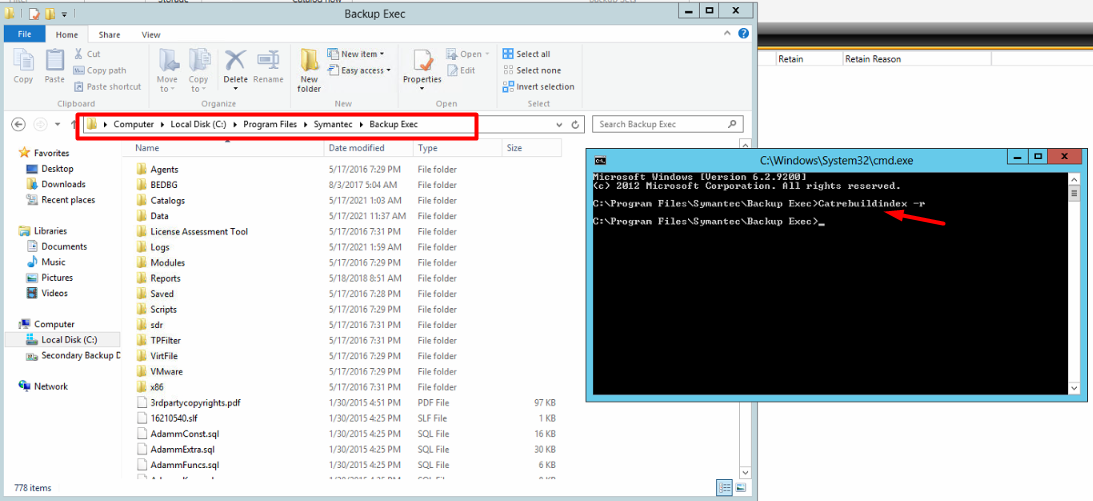Open the Catalogs folder
Image resolution: width=1093 pixels, height=501 pixels.
(167, 201)
